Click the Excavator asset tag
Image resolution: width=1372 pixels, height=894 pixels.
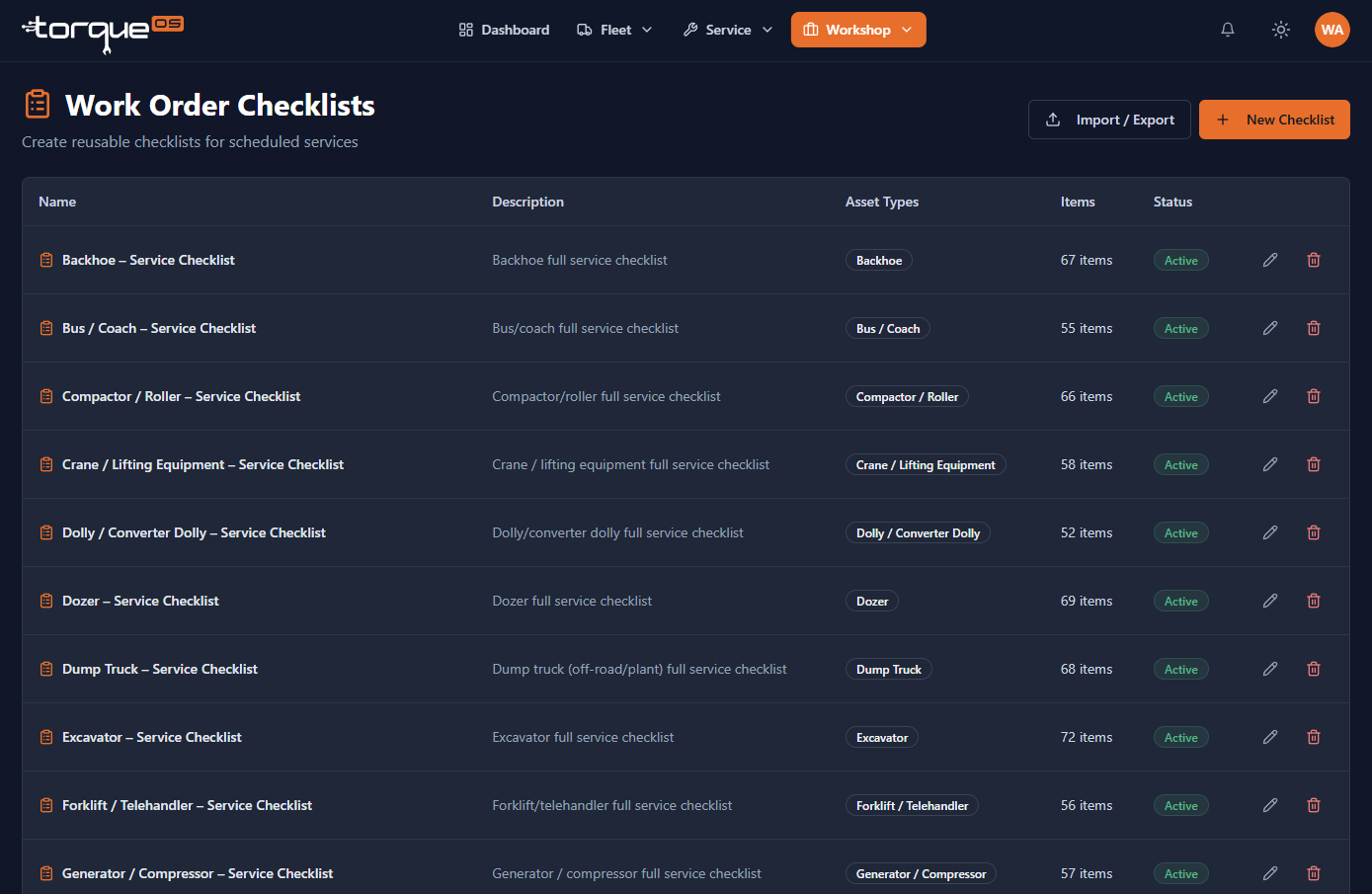[x=882, y=738]
